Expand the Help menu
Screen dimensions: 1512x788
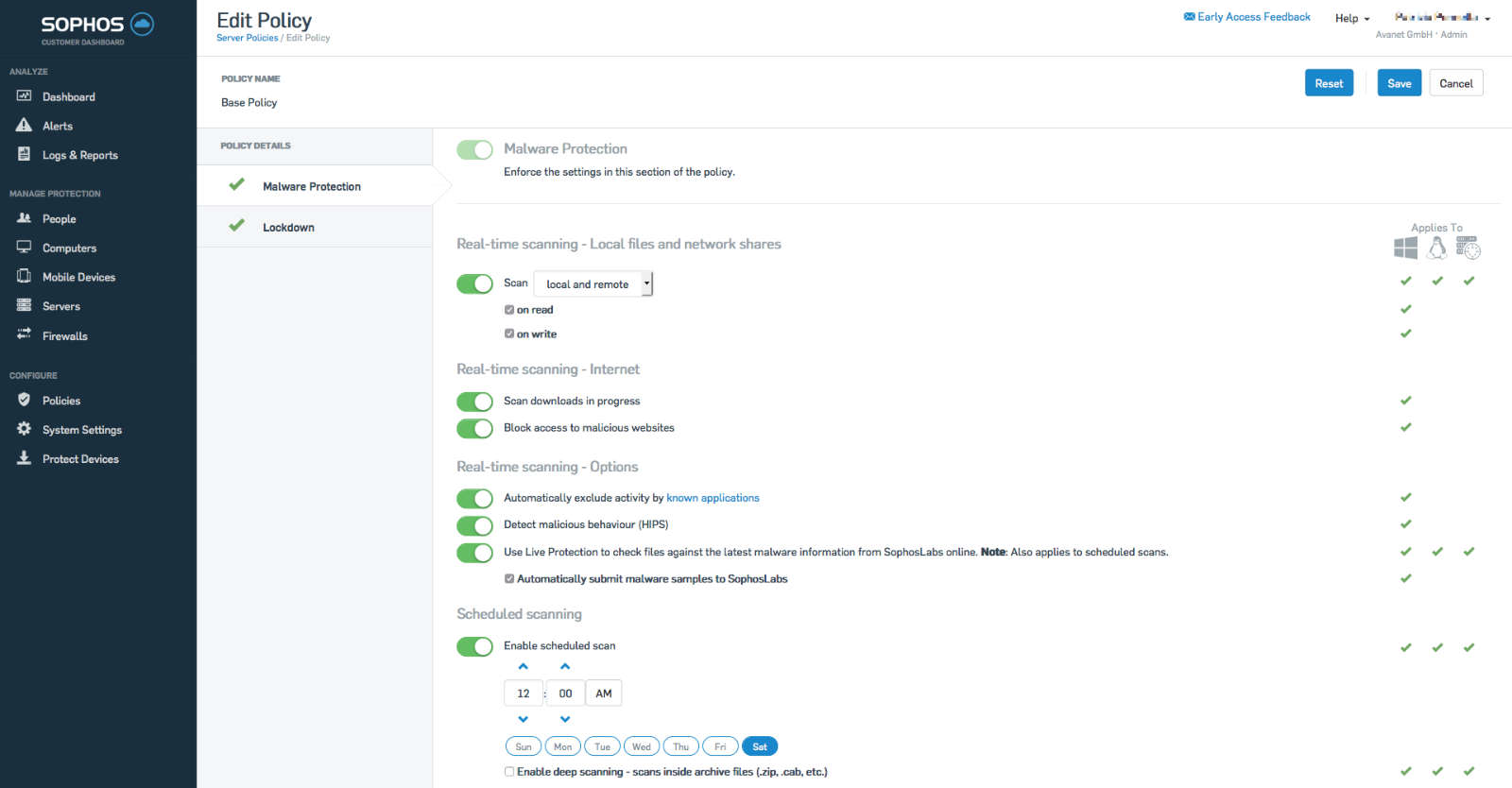tap(1351, 18)
